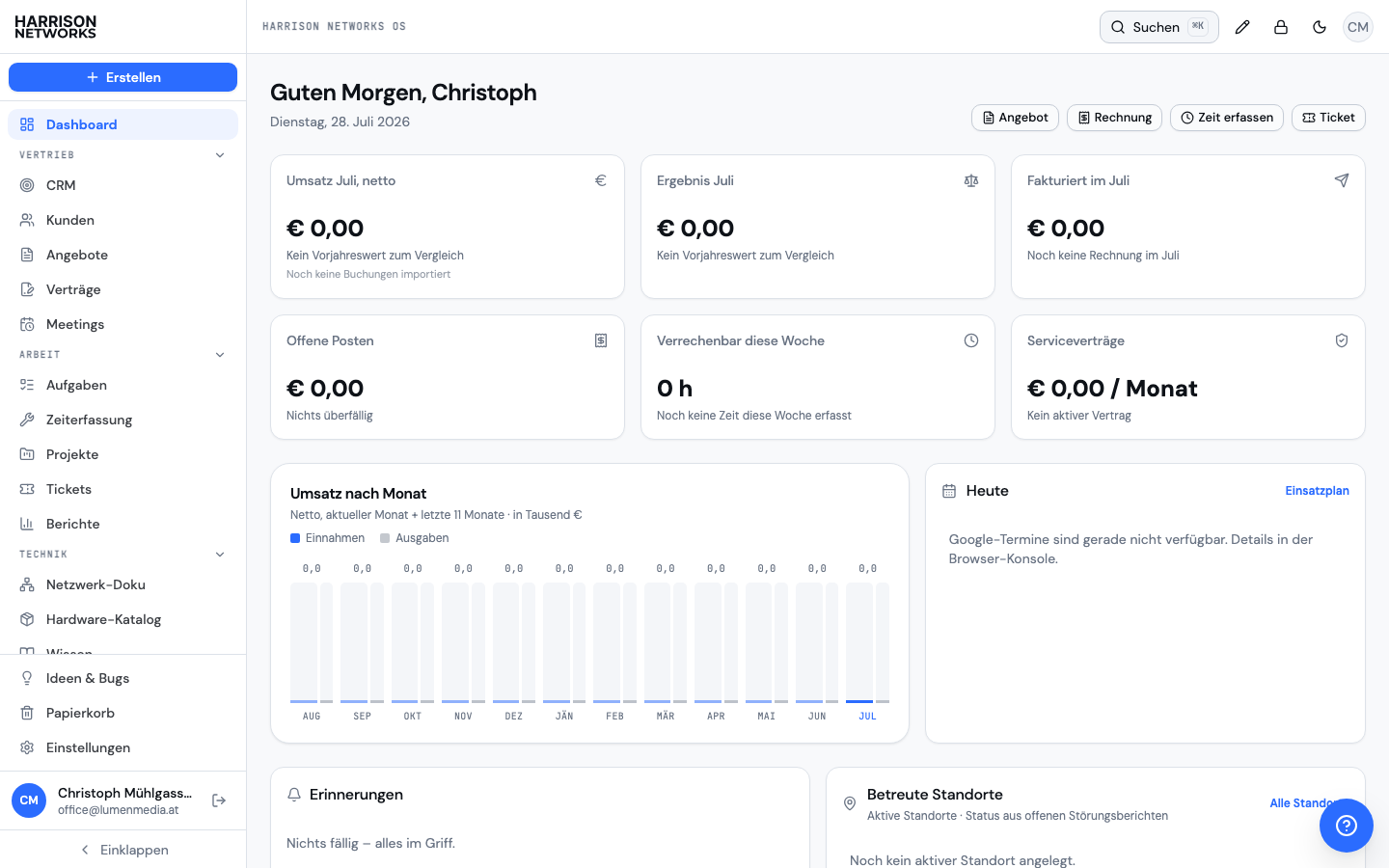Click clock icon on Verrechenbar diese Woche card
Screen dimensions: 1389x868
pos(971,340)
